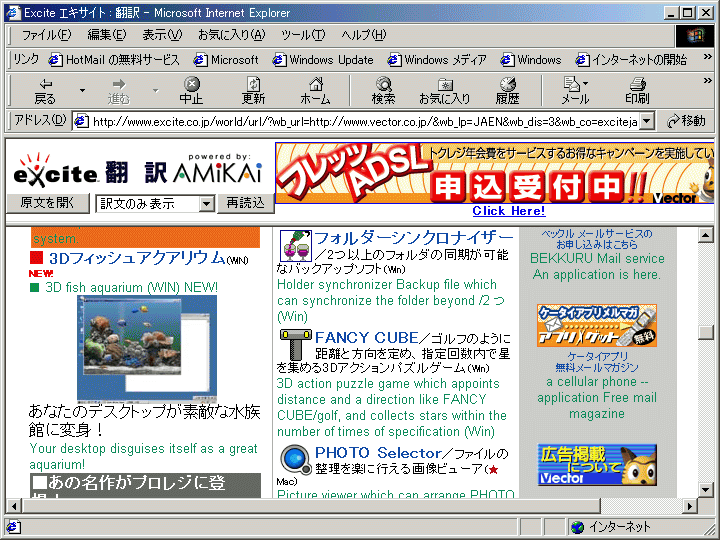720x540 pixels.
Task: Print the page with 印刷 button
Action: coord(637,91)
